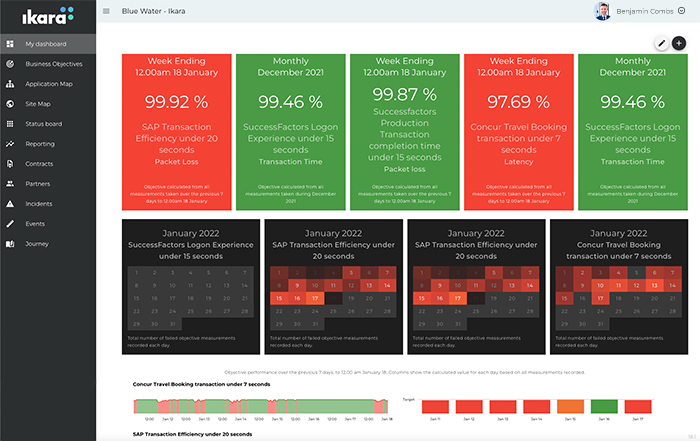700x441 pixels.
Task: Select the Partners menu item
Action: pos(38,184)
